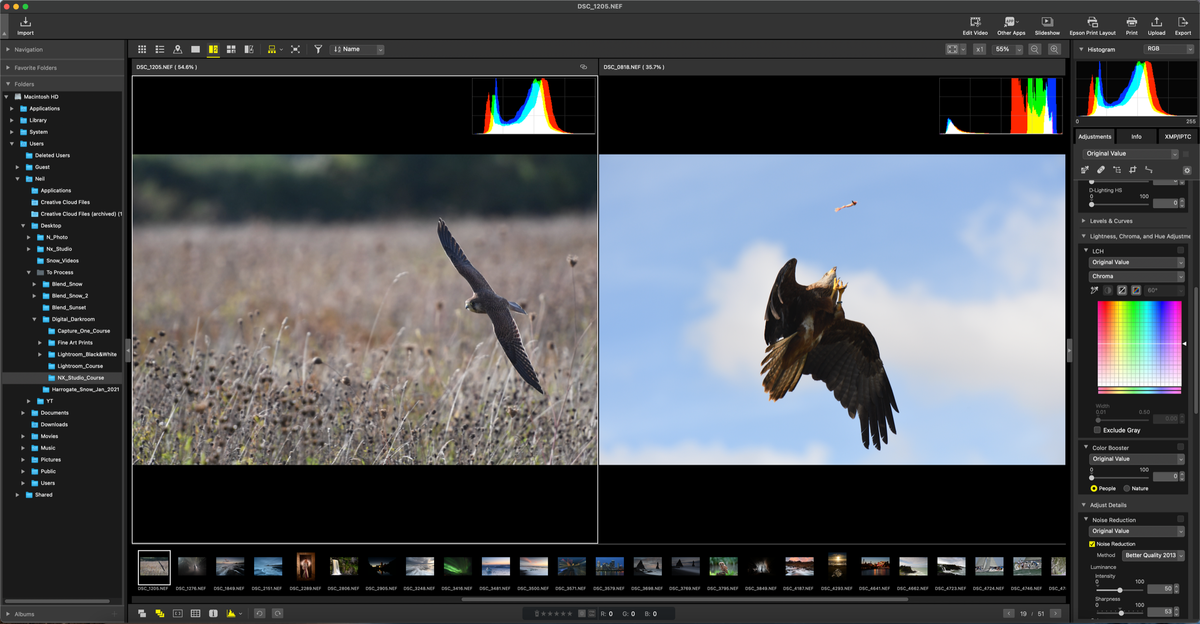Toggle the Noise Reduction checkbox off
1200x624 pixels.
pos(1090,543)
